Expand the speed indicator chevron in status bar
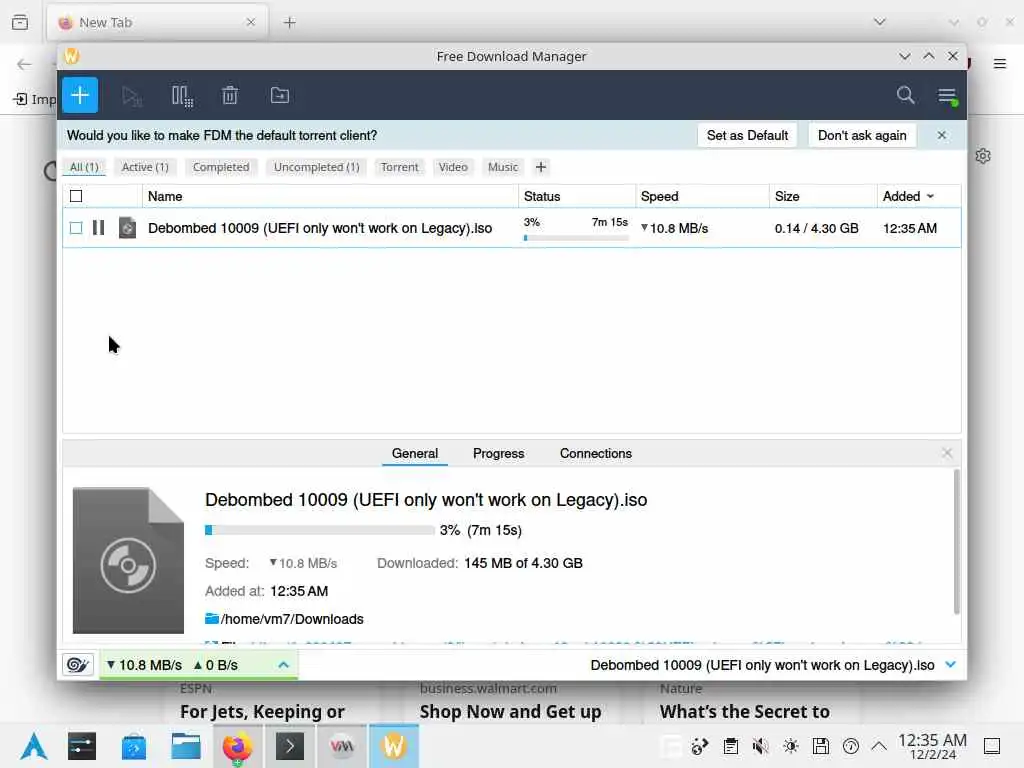 tap(283, 665)
